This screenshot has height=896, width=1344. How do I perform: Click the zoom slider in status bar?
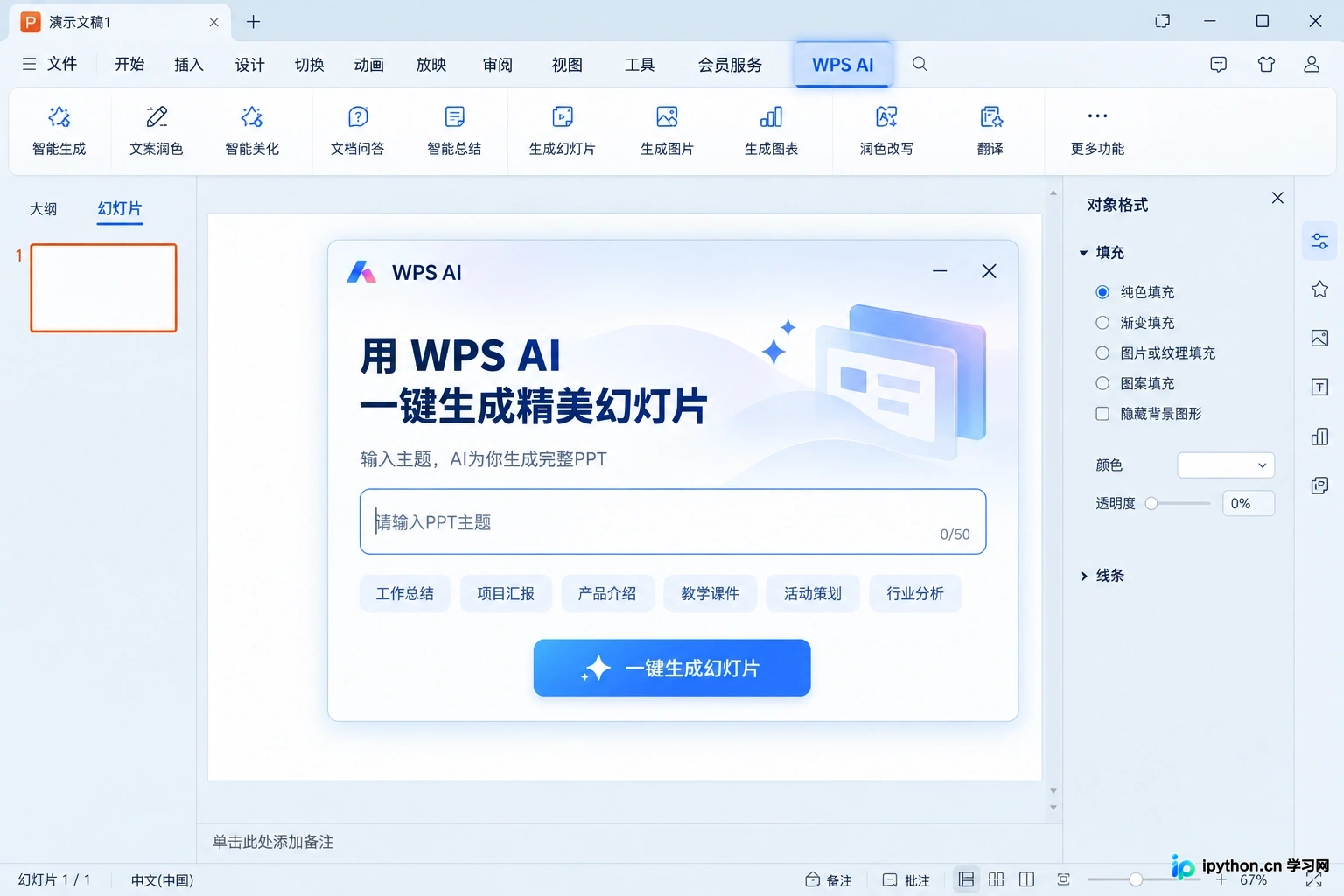click(1135, 879)
